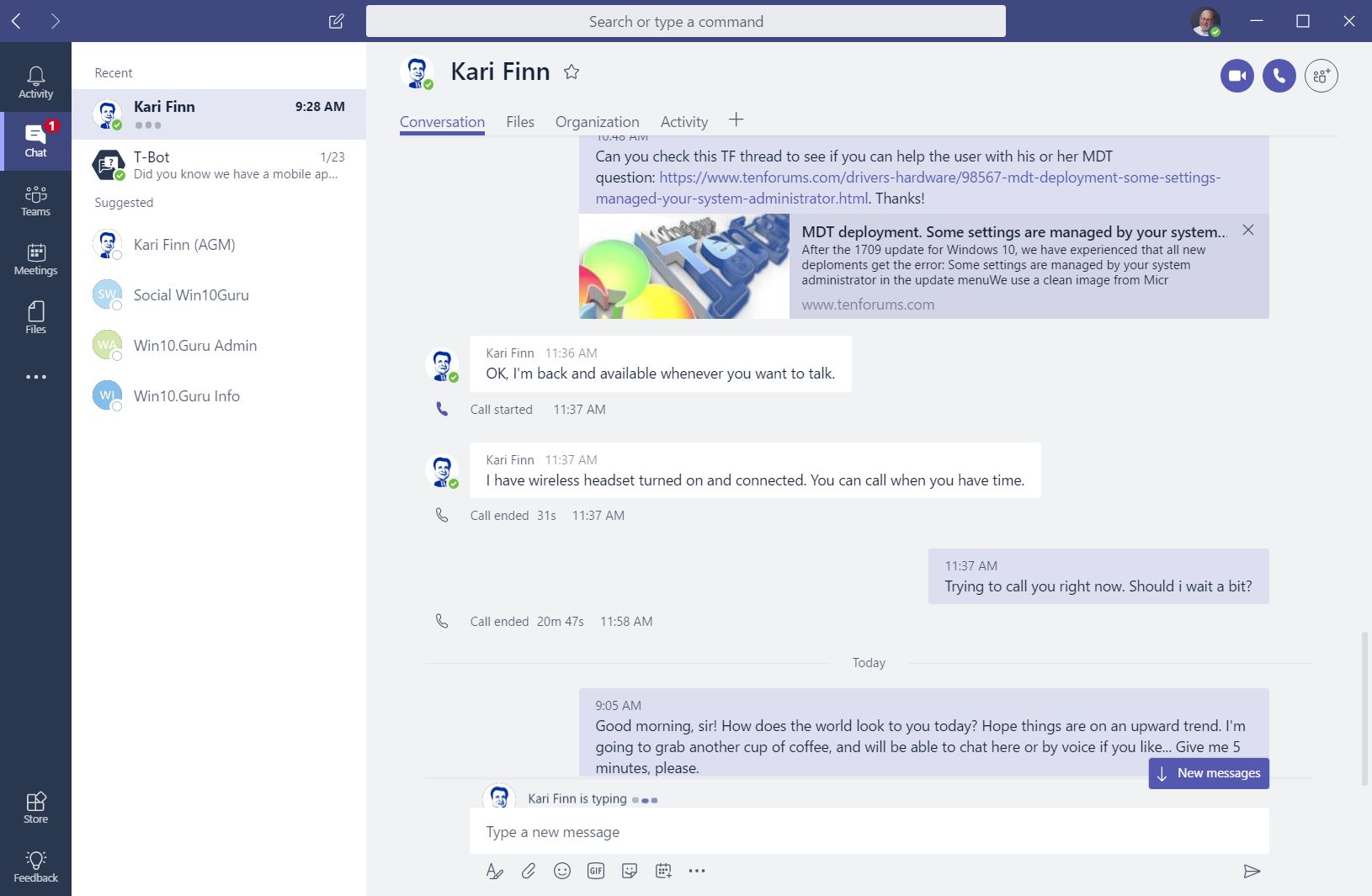
Task: Start a video call with Kari Finn
Action: pyautogui.click(x=1236, y=76)
